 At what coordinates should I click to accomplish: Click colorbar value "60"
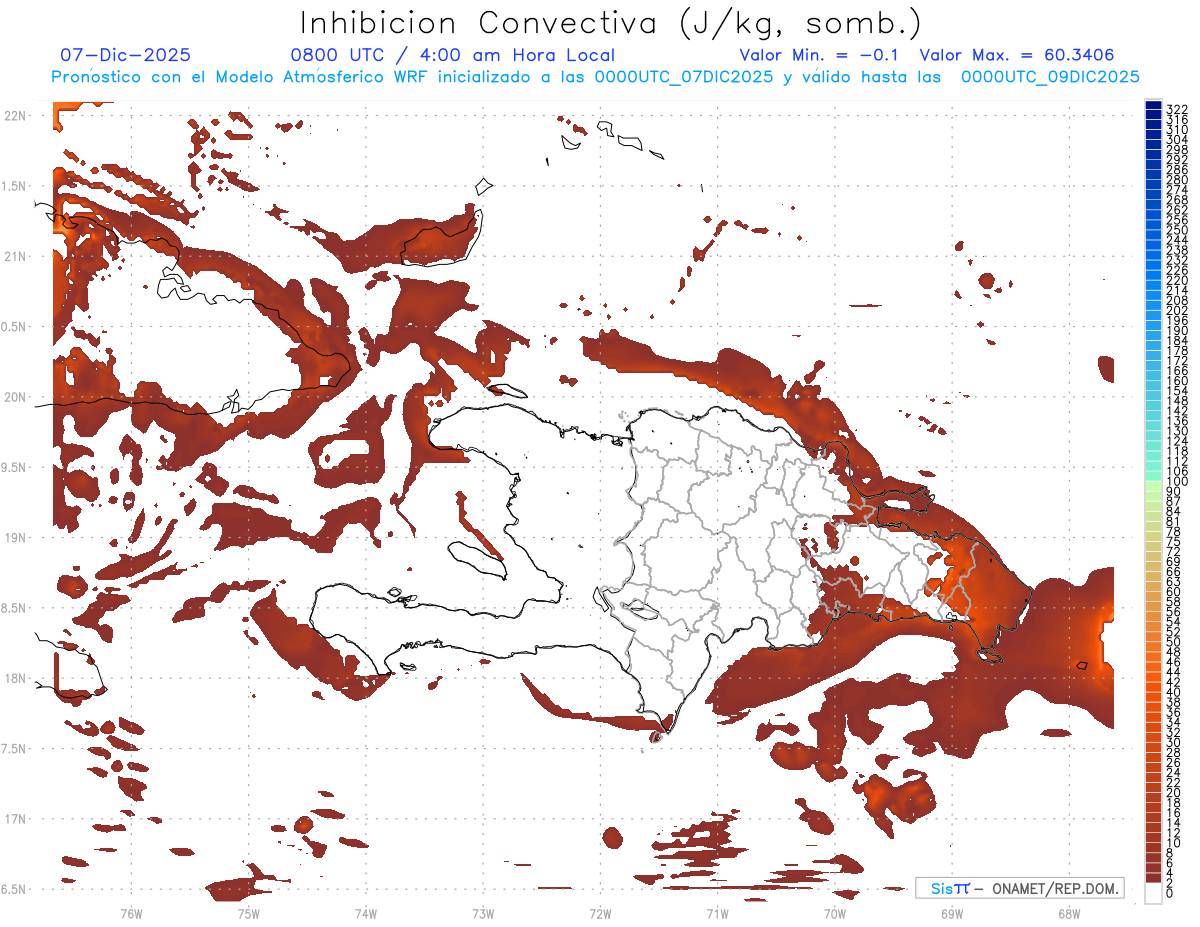pyautogui.click(x=1174, y=591)
